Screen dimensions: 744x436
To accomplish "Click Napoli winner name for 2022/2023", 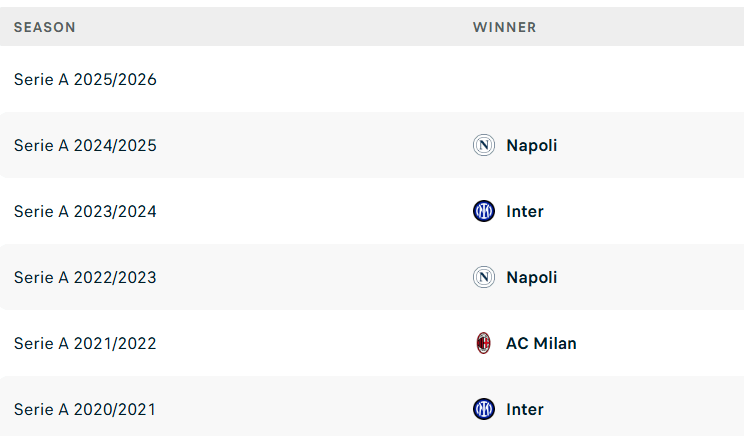I will pyautogui.click(x=531, y=277).
